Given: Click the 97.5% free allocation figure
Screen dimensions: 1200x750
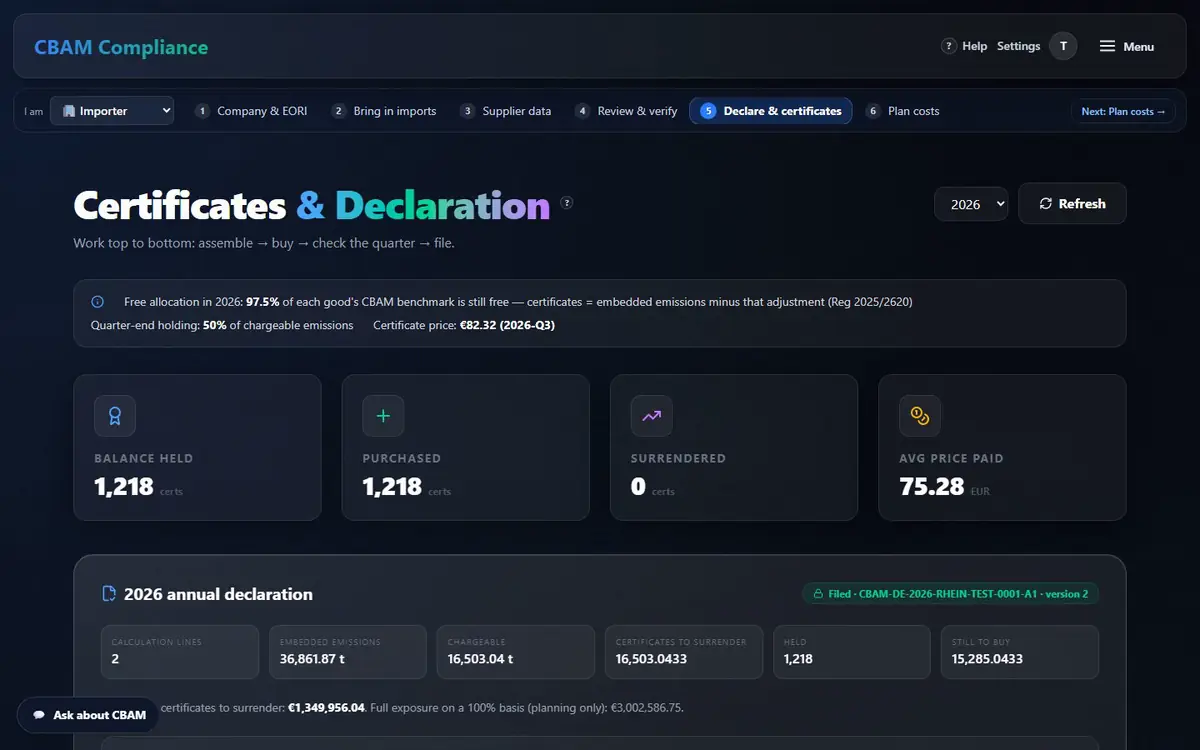Looking at the screenshot, I should 264,301.
